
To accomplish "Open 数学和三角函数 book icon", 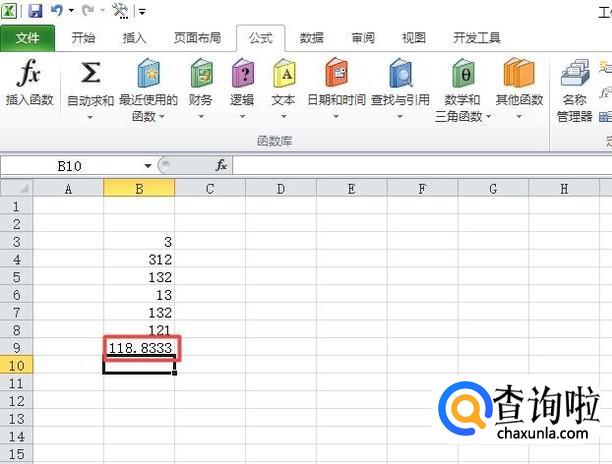I will (463, 73).
